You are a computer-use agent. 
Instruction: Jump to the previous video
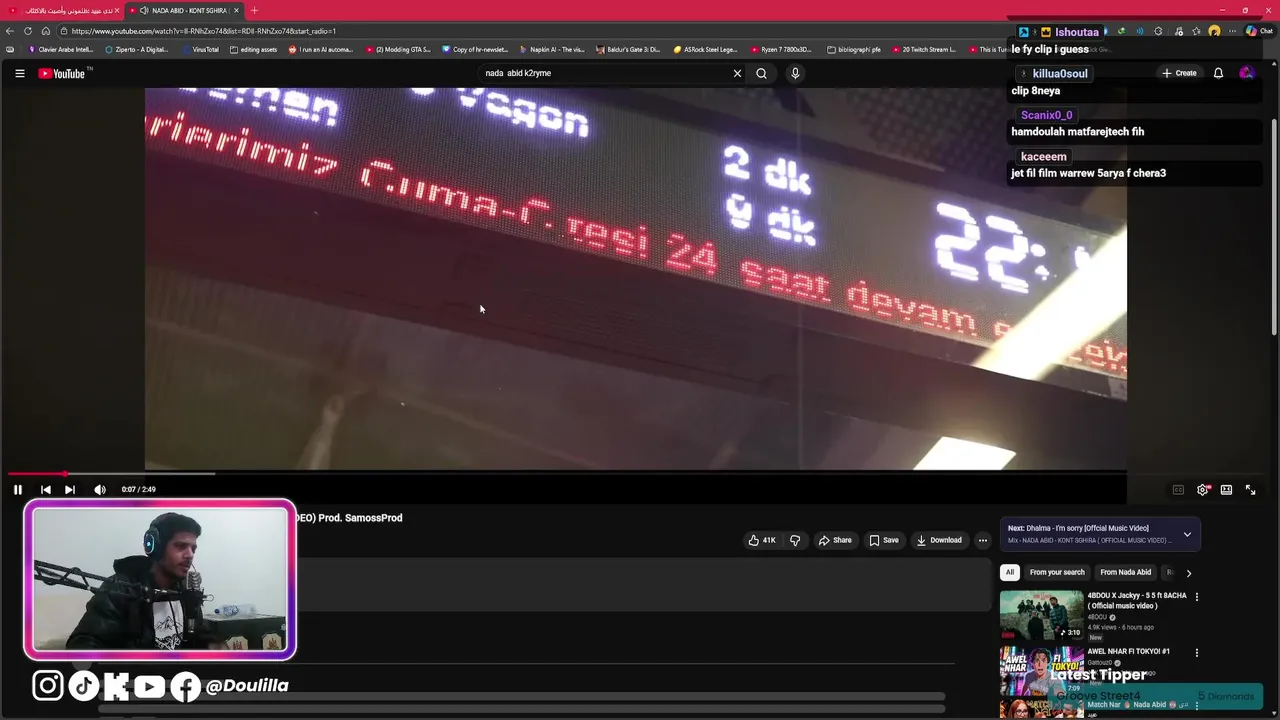(45, 489)
